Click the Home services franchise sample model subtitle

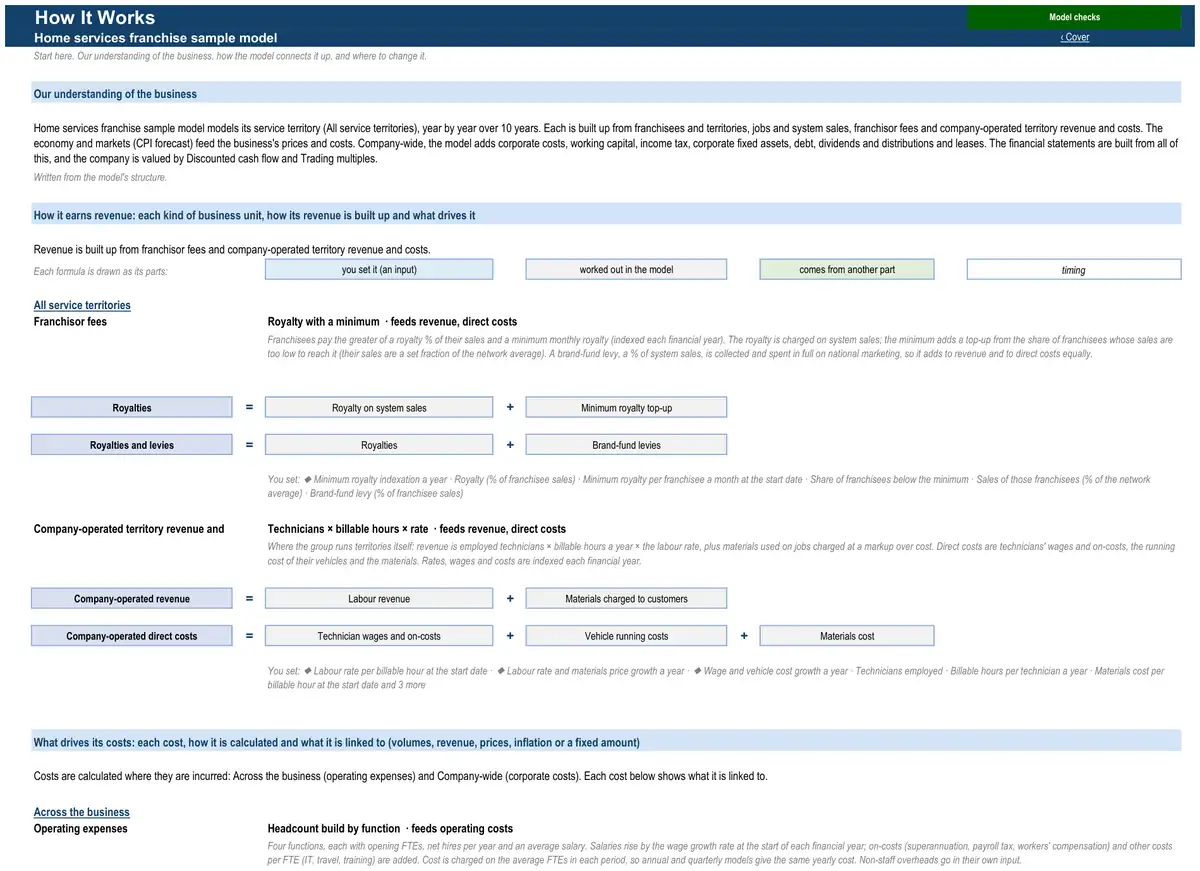pos(155,37)
